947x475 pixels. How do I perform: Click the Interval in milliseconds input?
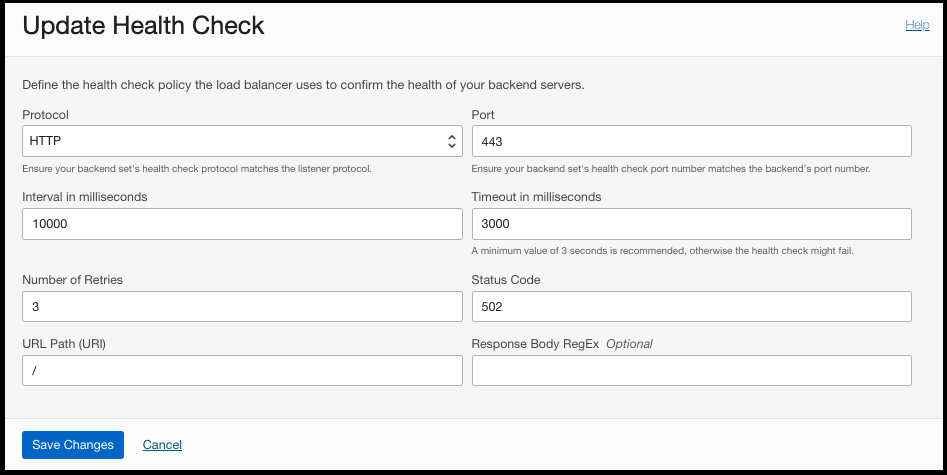pyautogui.click(x=242, y=224)
